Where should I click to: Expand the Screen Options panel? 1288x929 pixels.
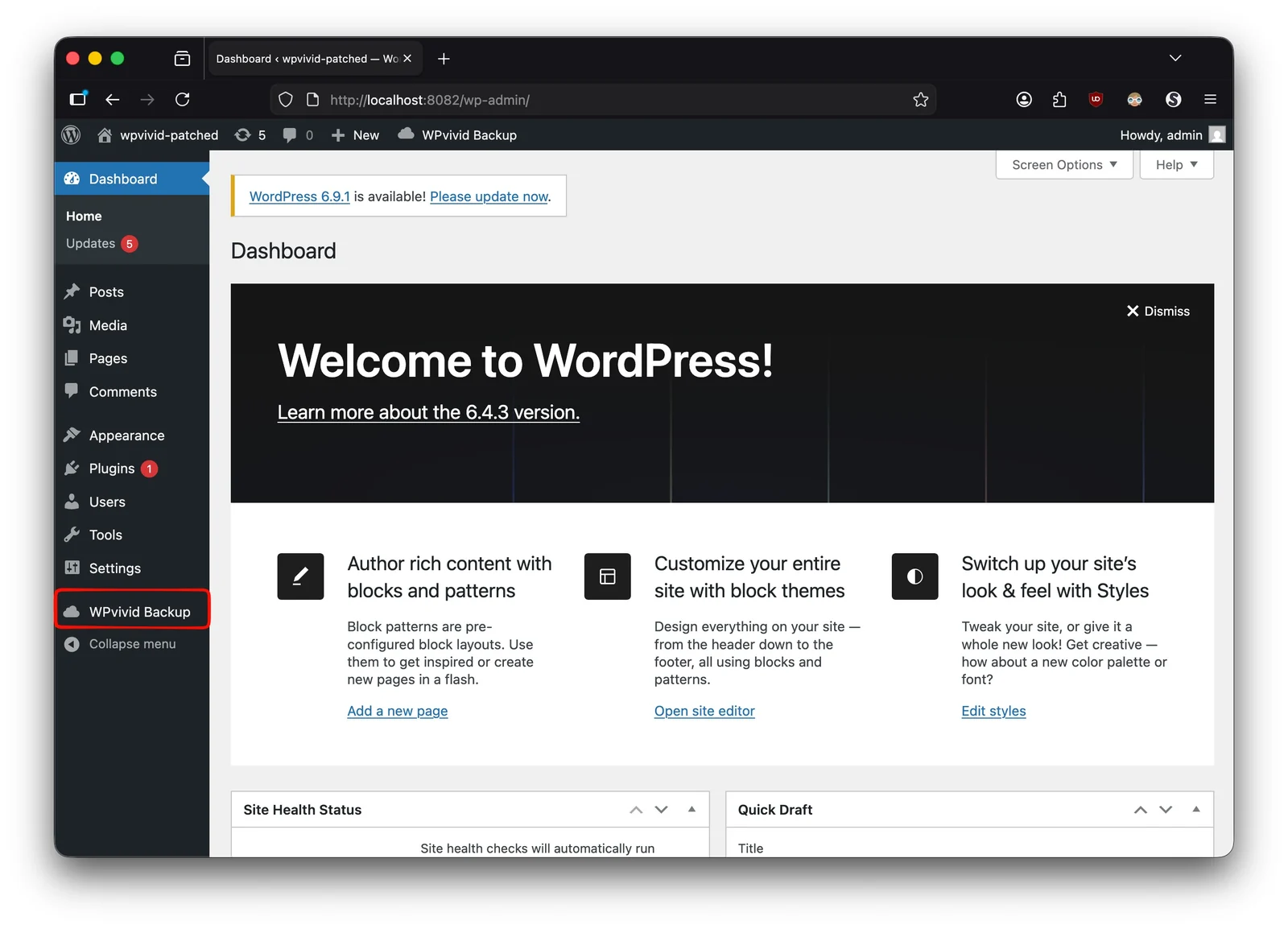point(1064,165)
